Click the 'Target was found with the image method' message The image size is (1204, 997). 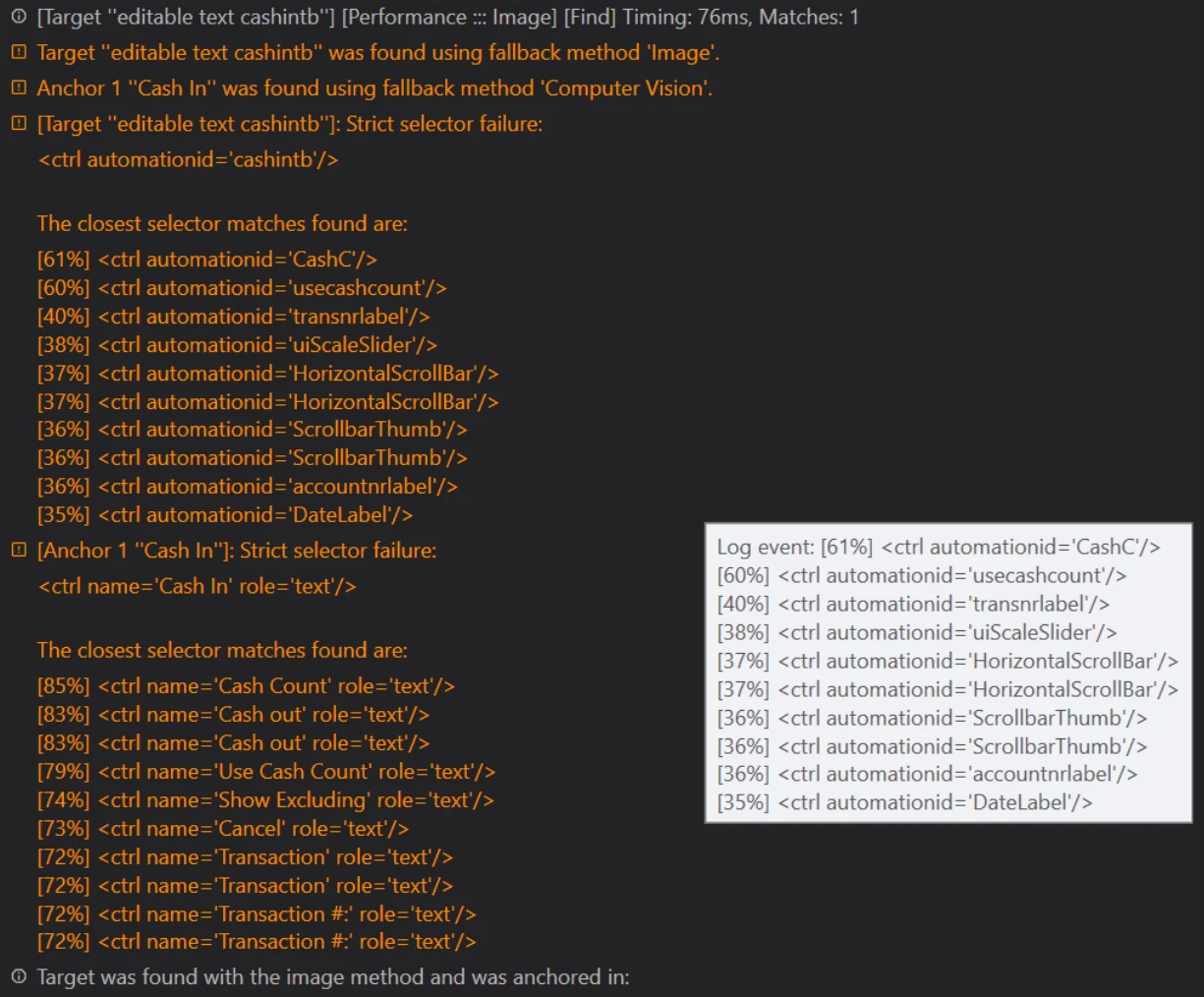tap(333, 976)
